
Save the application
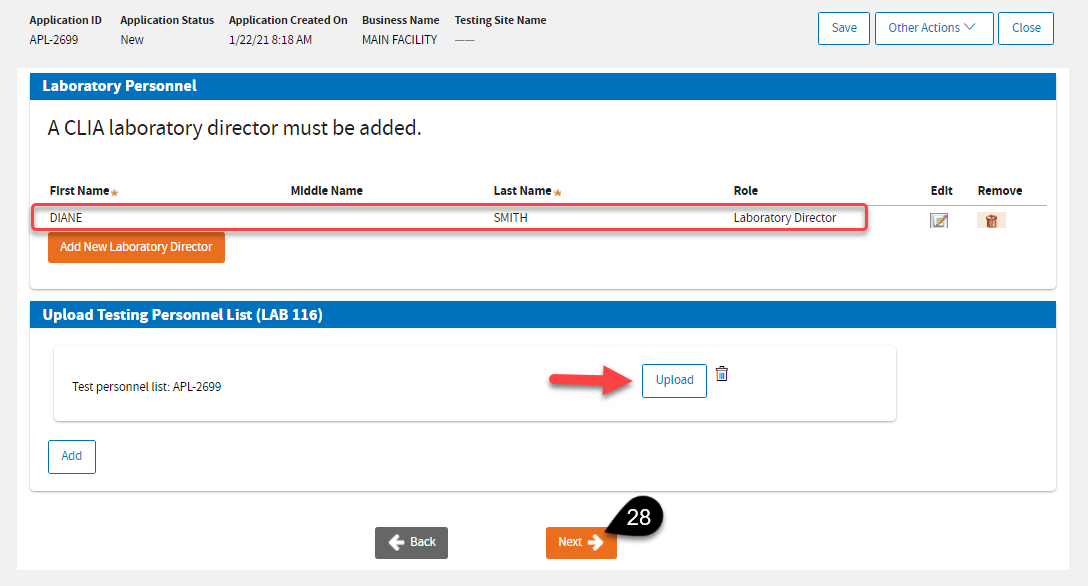[844, 28]
